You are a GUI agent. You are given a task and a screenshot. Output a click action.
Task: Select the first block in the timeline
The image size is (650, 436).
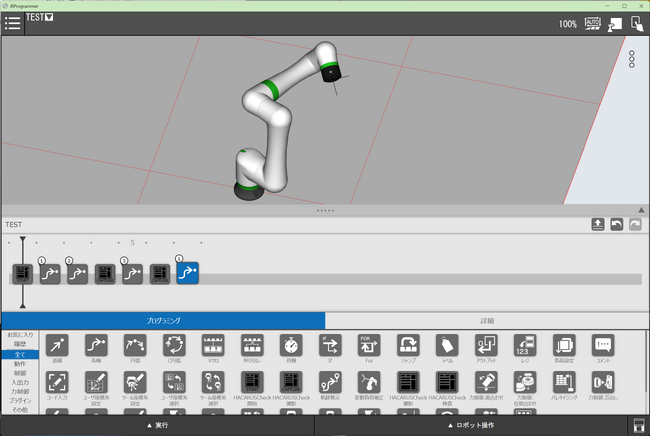(22, 274)
